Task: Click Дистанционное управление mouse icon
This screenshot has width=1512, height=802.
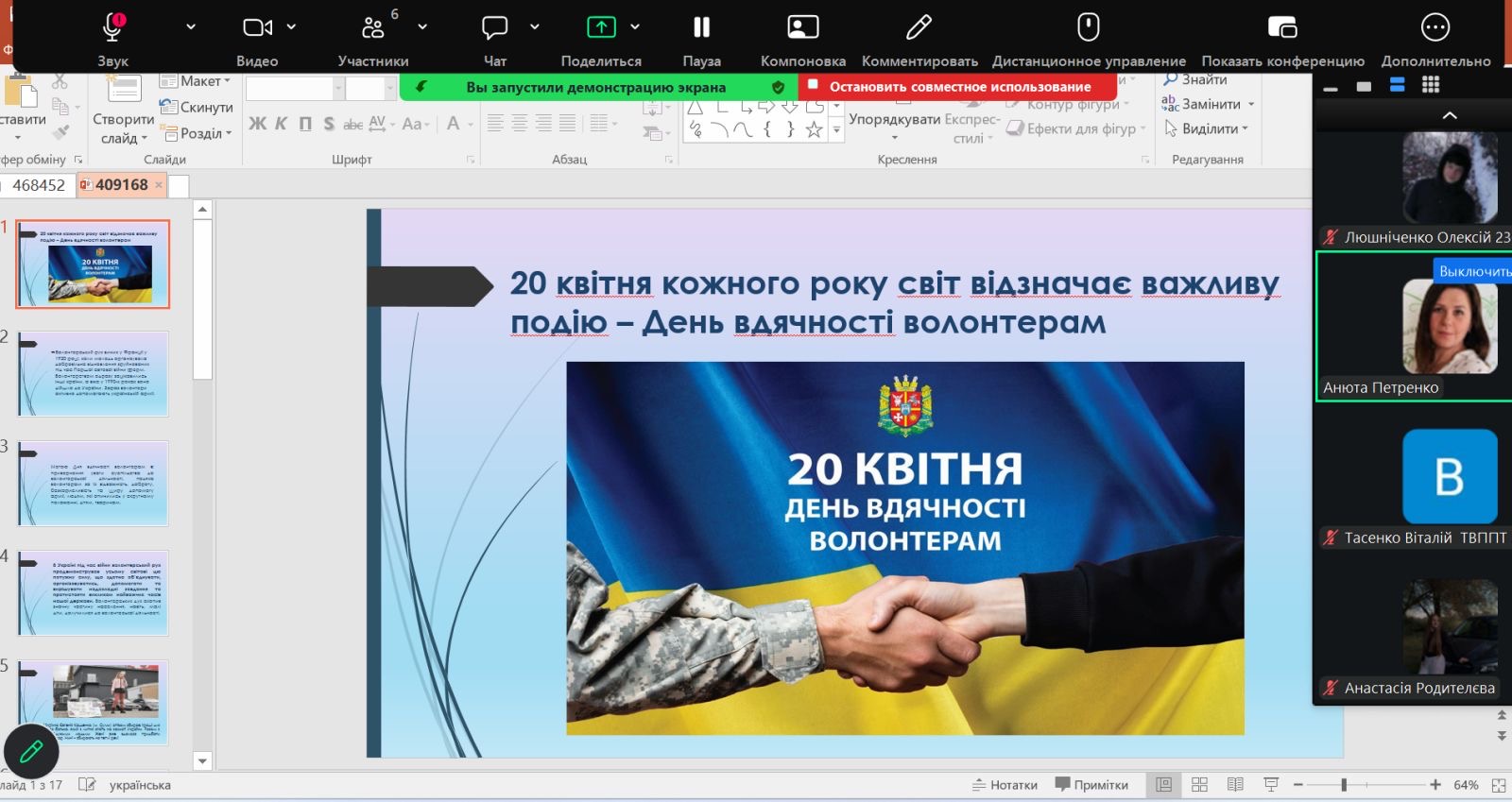Action: tap(1089, 26)
